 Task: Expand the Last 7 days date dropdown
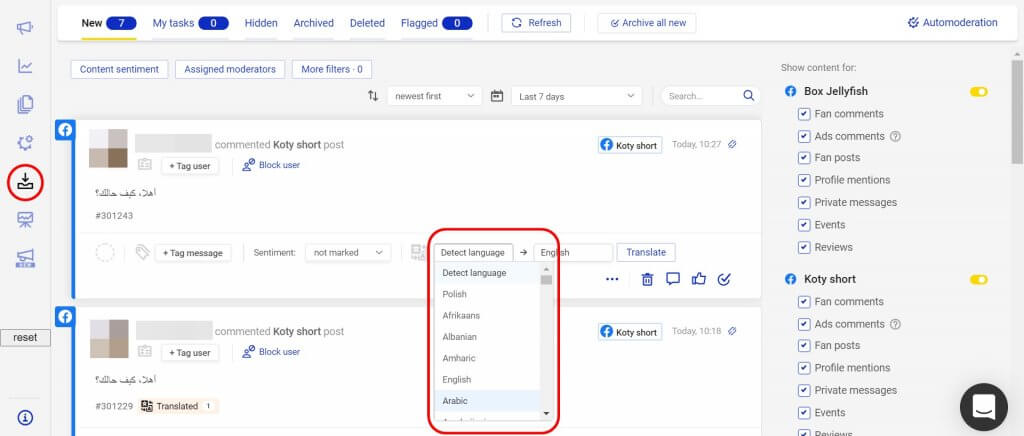point(576,96)
